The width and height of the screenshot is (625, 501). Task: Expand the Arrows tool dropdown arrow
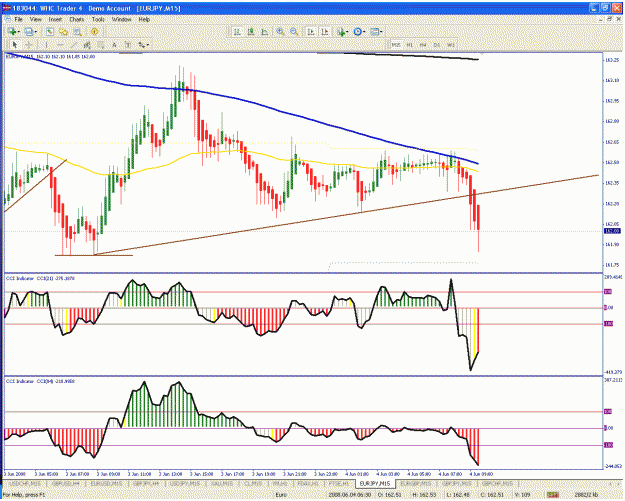pyautogui.click(x=148, y=45)
